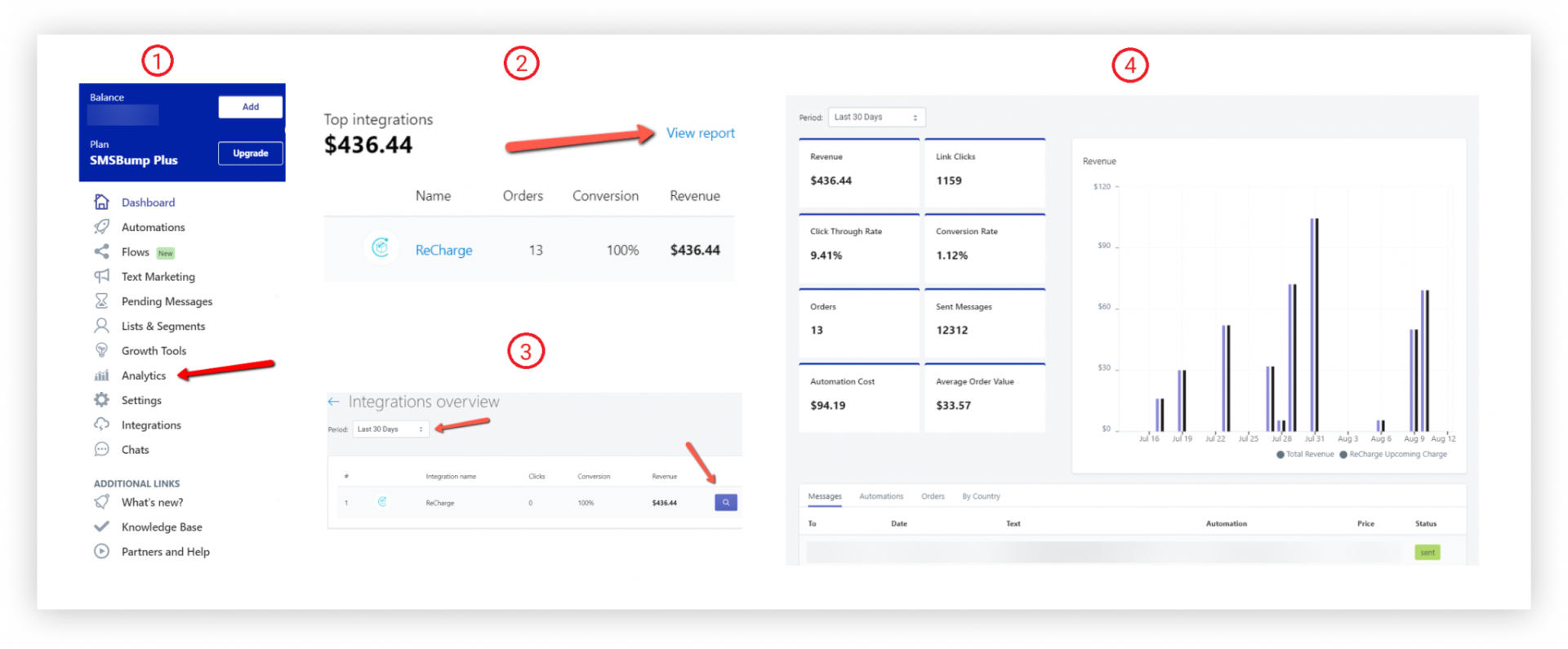The height and width of the screenshot is (649, 1568).
Task: Open Integrations page from sidebar
Action: coord(151,425)
